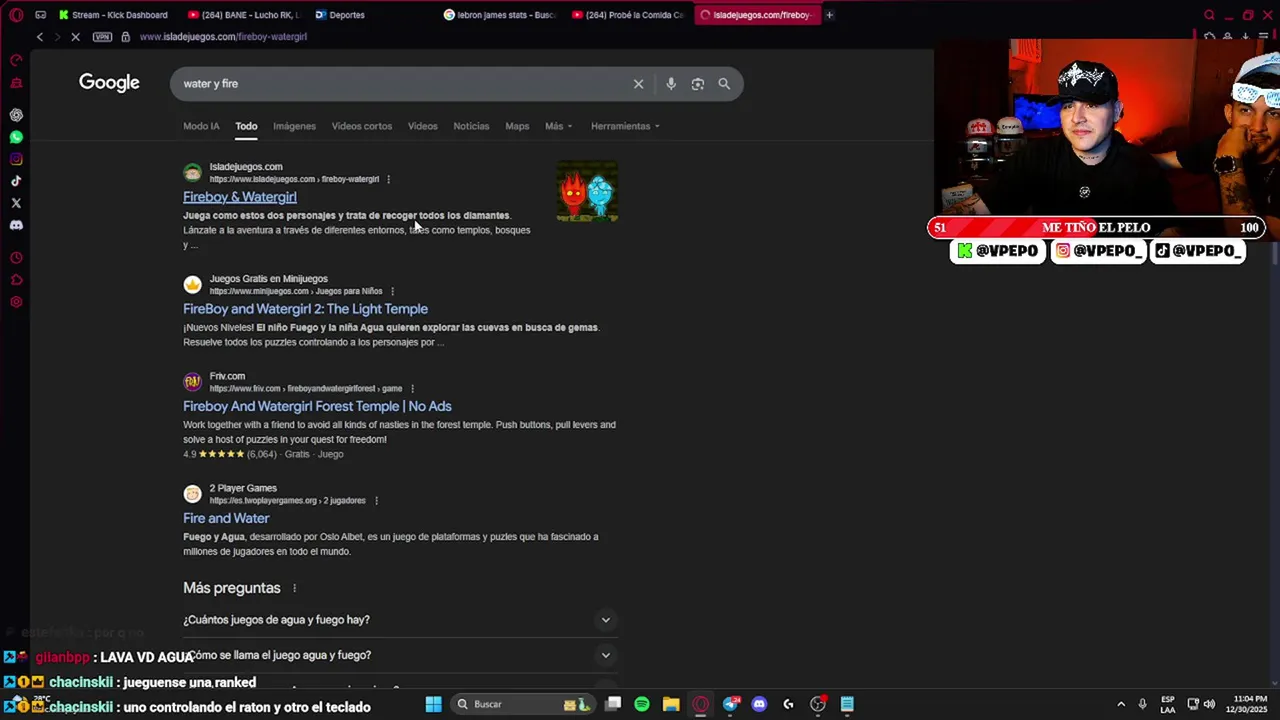Open the volume control in system tray
1280x720 pixels.
tap(1209, 704)
